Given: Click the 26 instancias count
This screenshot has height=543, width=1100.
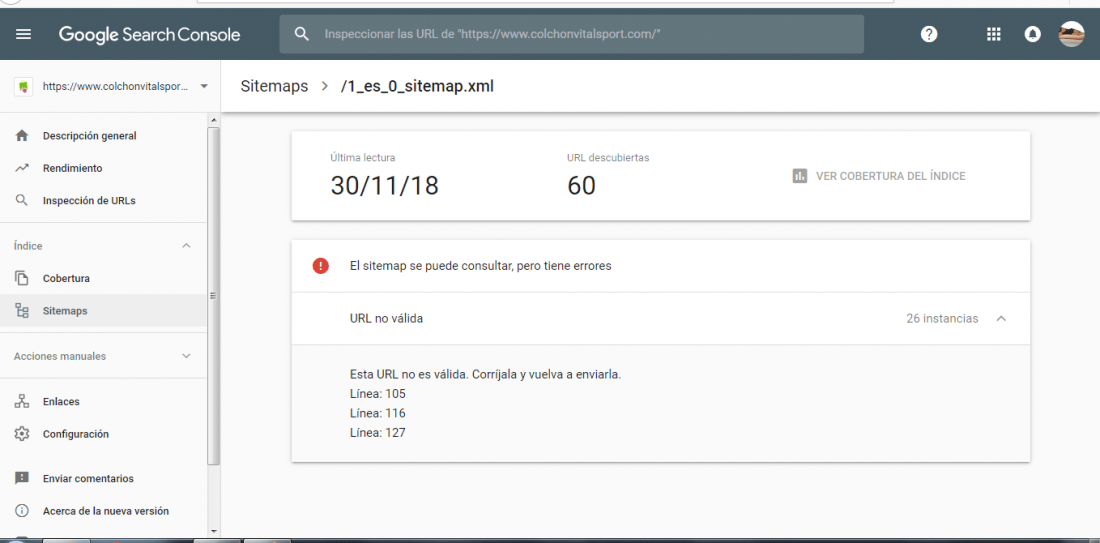Looking at the screenshot, I should tap(942, 319).
